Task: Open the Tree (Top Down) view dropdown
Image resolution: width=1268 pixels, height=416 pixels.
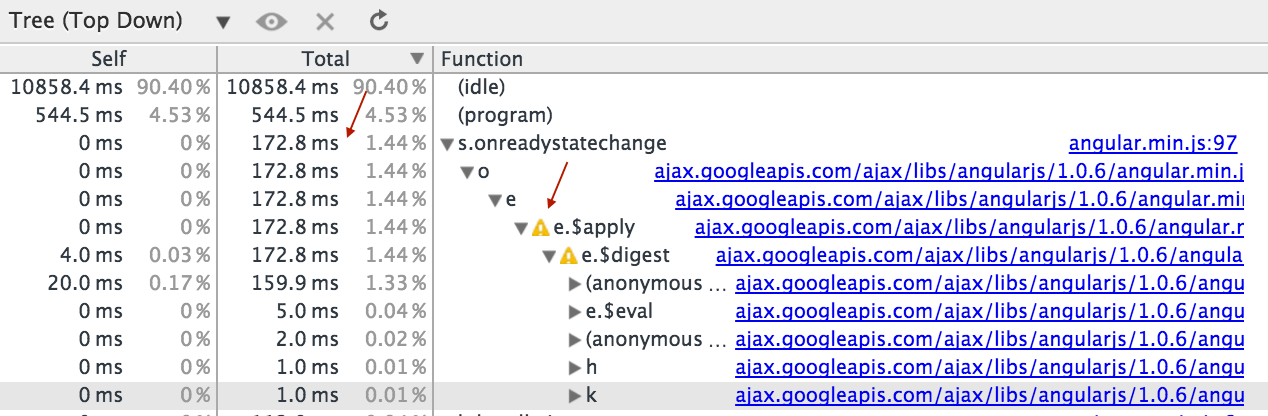Action: point(223,21)
